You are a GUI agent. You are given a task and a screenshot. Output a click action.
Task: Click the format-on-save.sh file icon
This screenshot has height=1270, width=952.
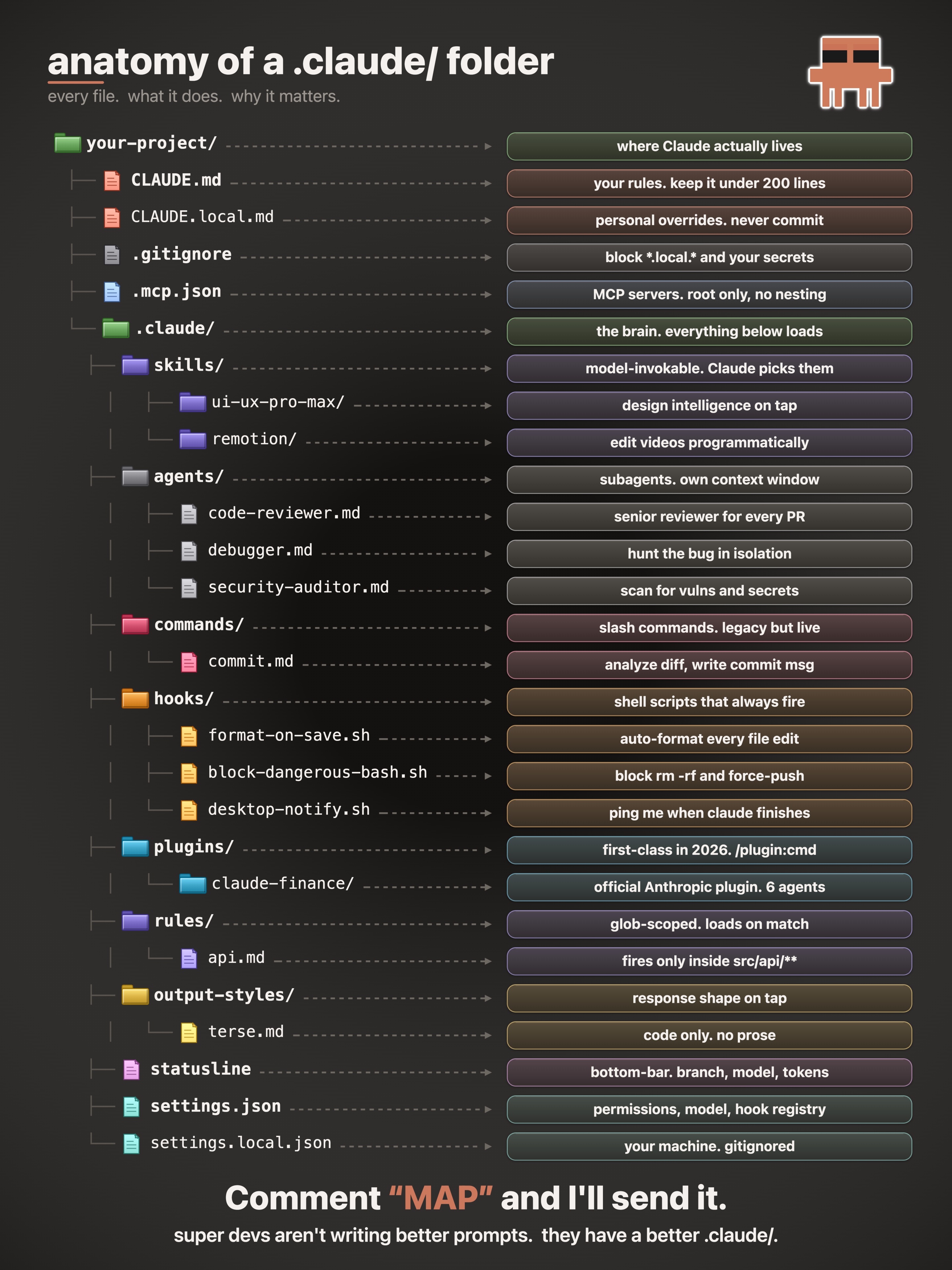click(x=189, y=736)
